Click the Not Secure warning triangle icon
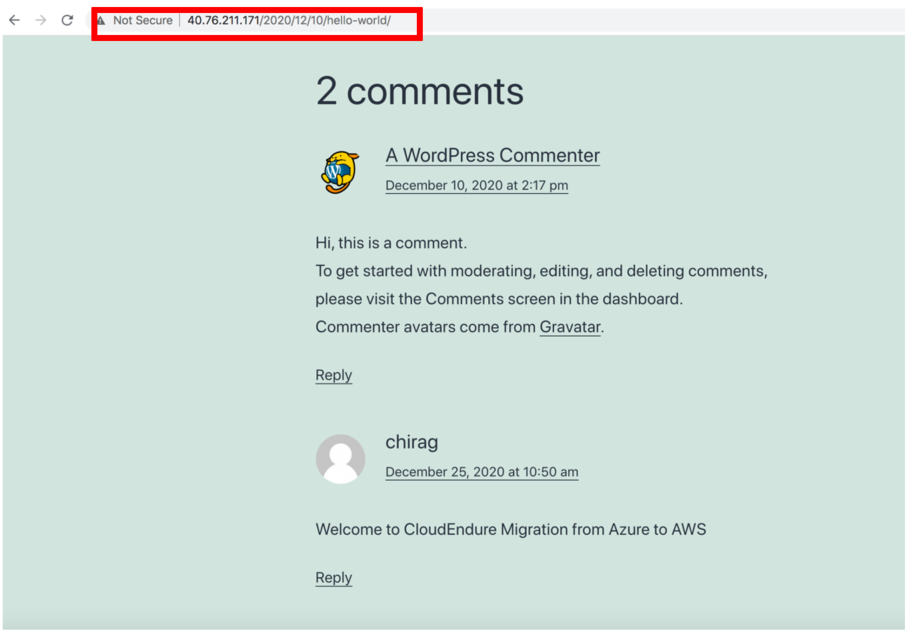The width and height of the screenshot is (909, 632). [x=104, y=20]
